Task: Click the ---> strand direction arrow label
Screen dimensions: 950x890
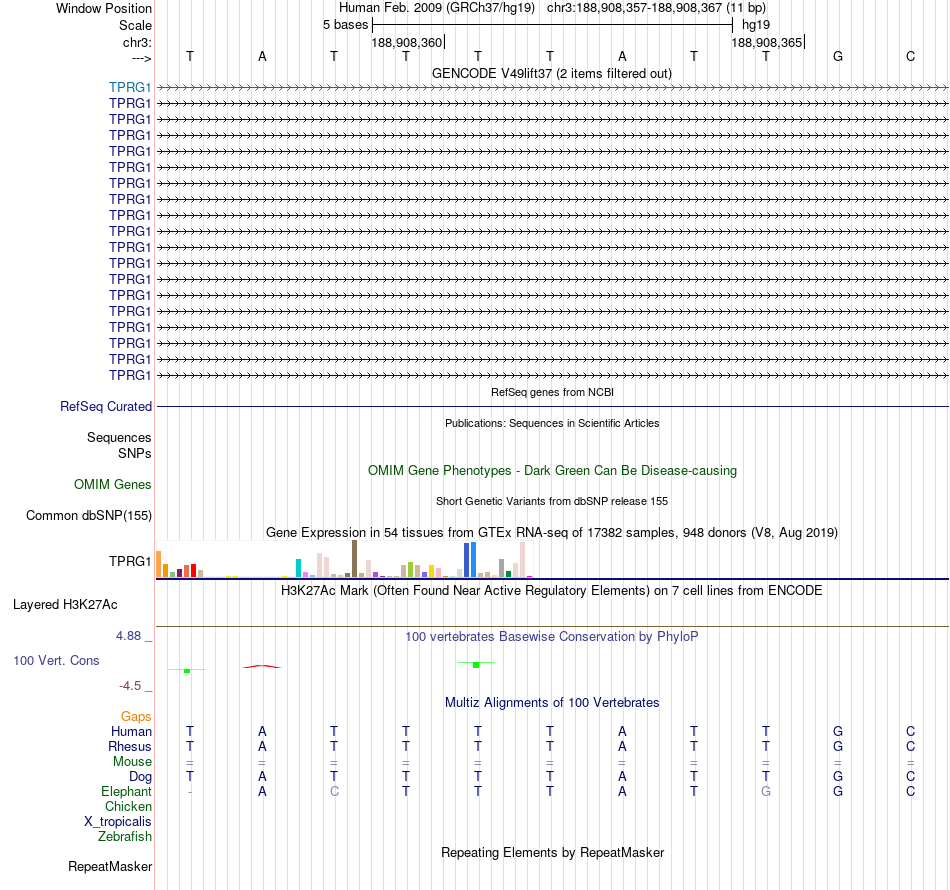Action: tap(141, 58)
